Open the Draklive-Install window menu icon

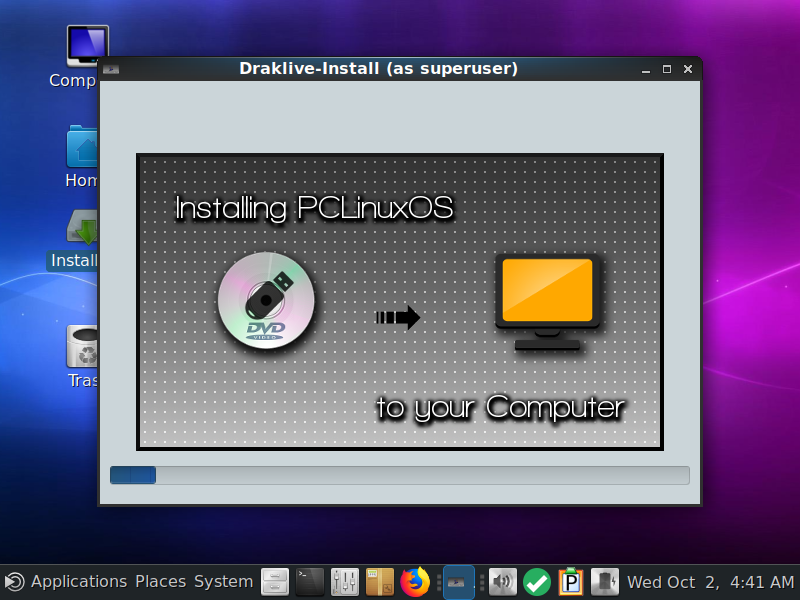pyautogui.click(x=111, y=69)
